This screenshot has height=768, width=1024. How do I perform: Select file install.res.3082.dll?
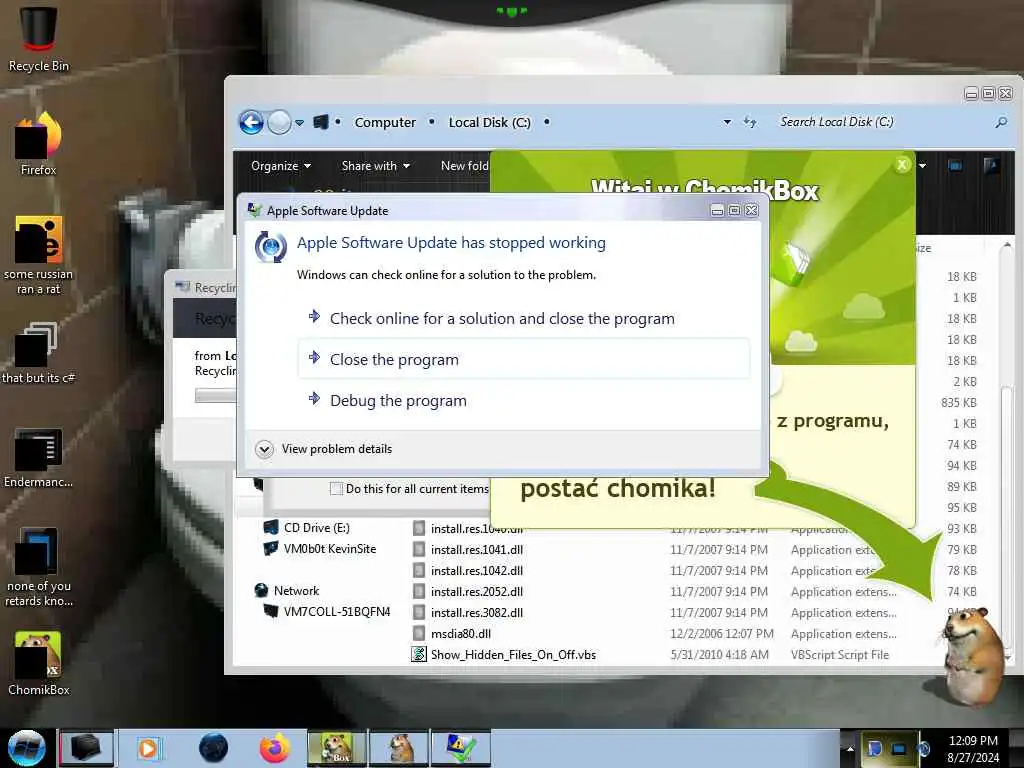(x=468, y=613)
